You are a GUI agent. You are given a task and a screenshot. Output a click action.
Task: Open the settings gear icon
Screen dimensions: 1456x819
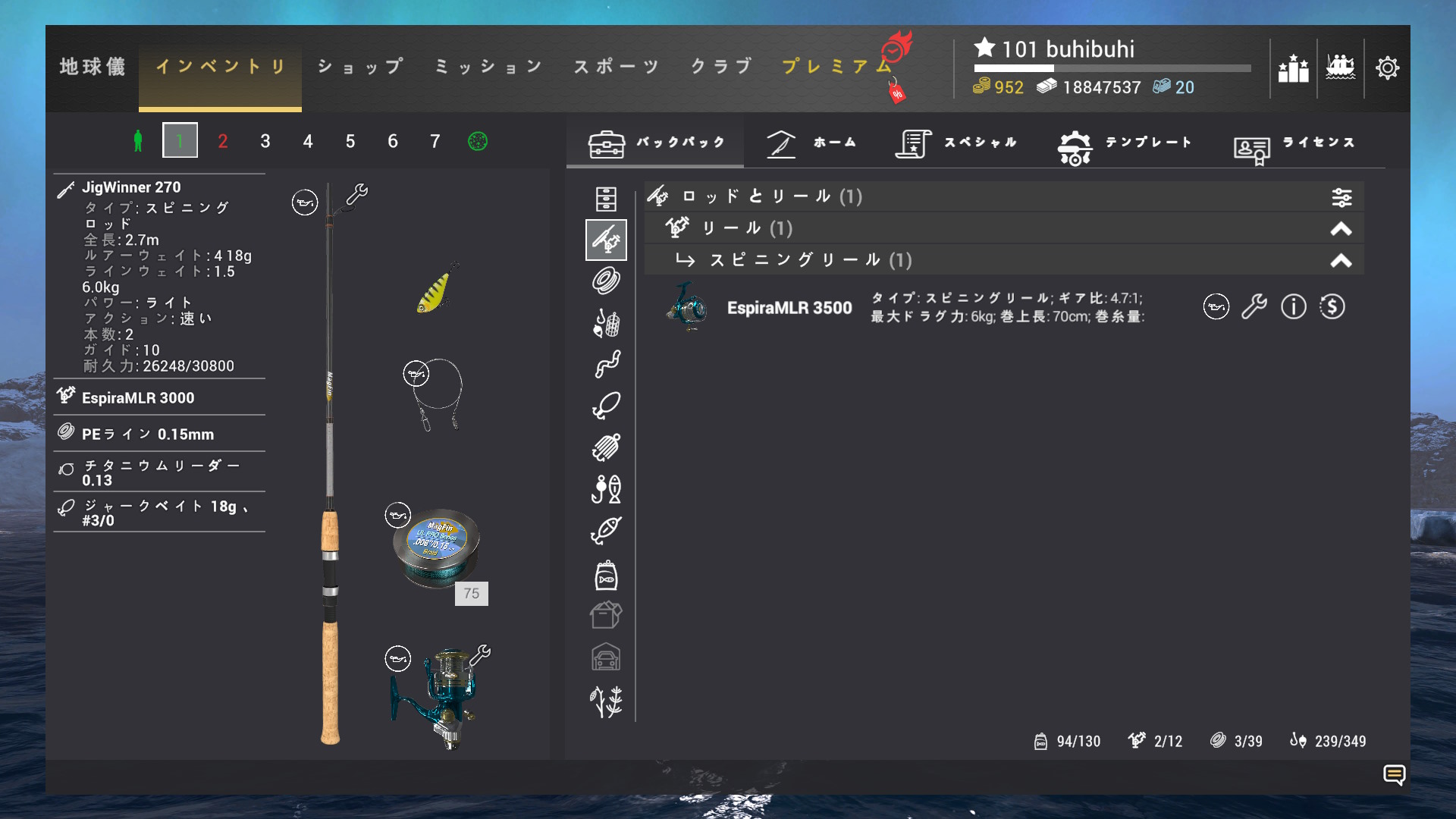tap(1387, 67)
